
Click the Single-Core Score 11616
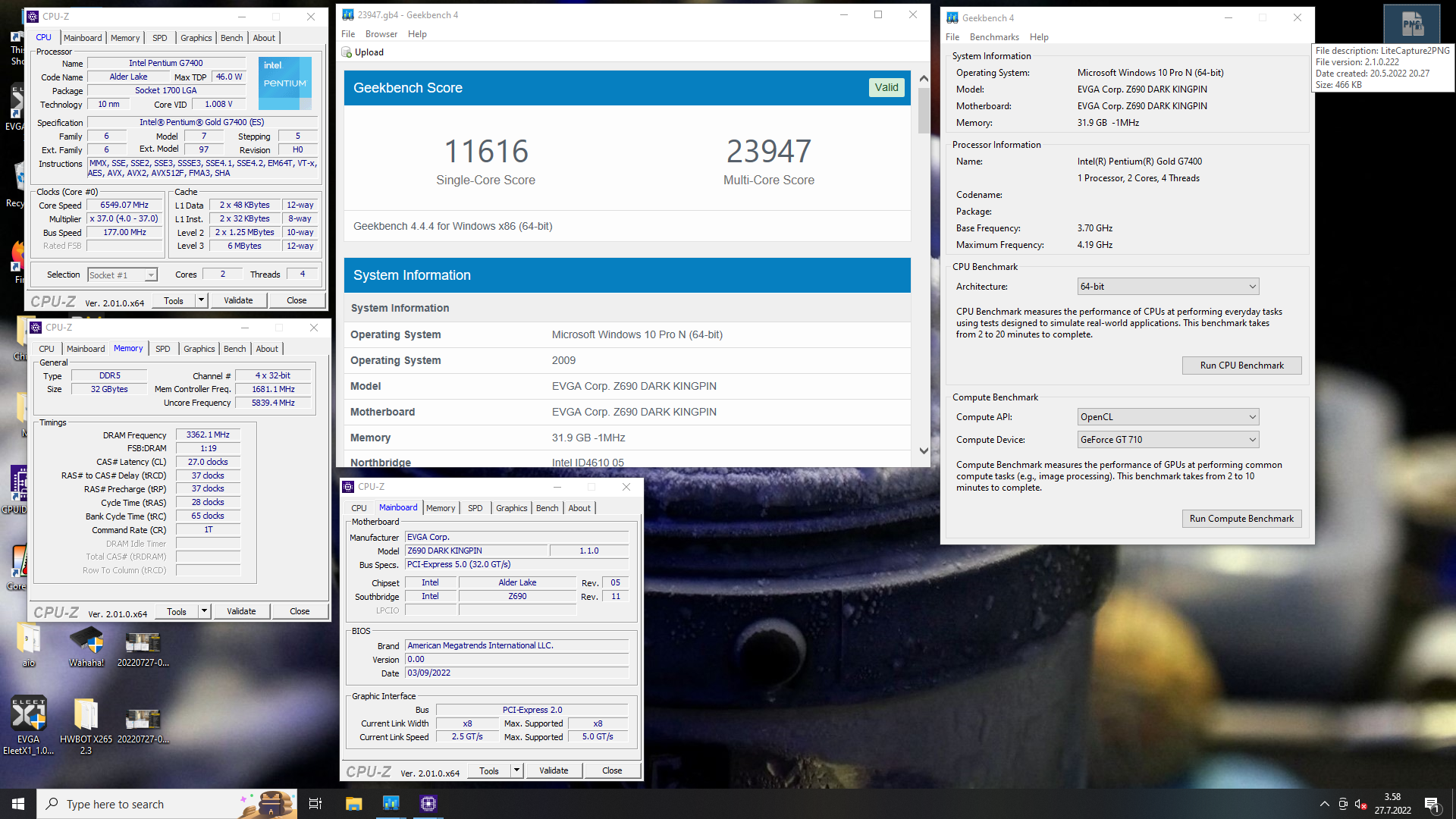[485, 152]
